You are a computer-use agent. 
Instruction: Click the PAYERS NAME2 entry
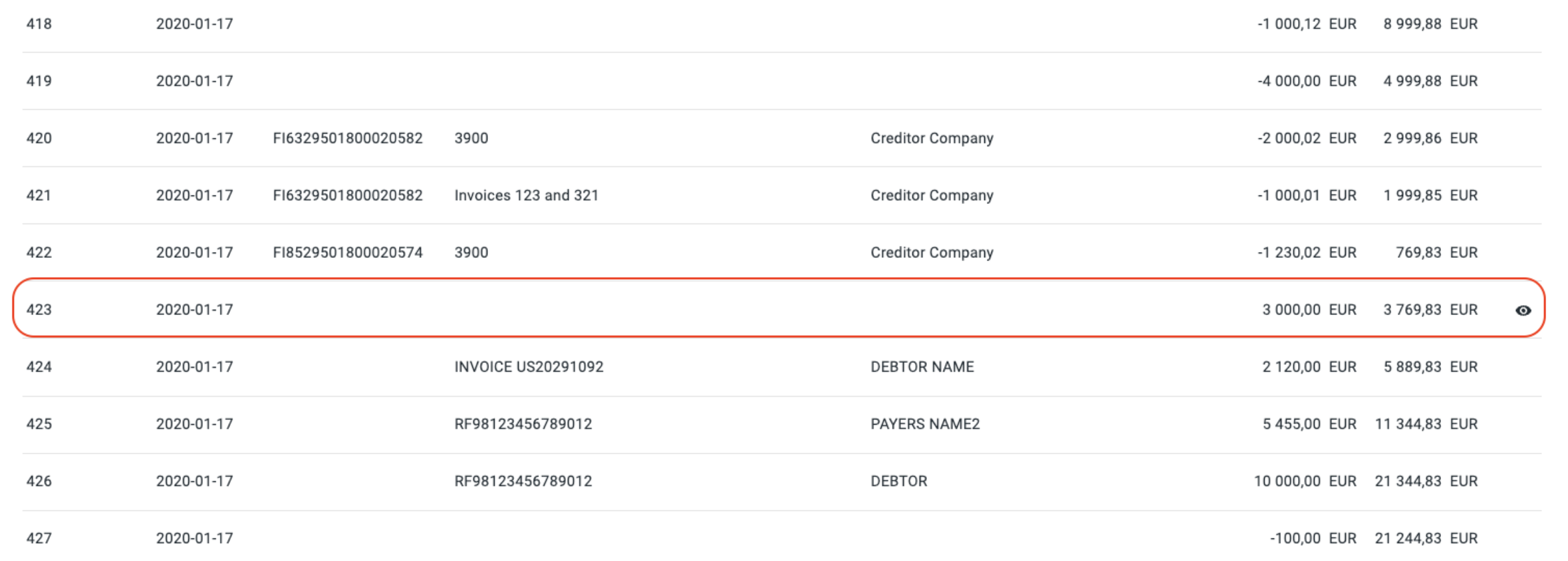(x=924, y=424)
